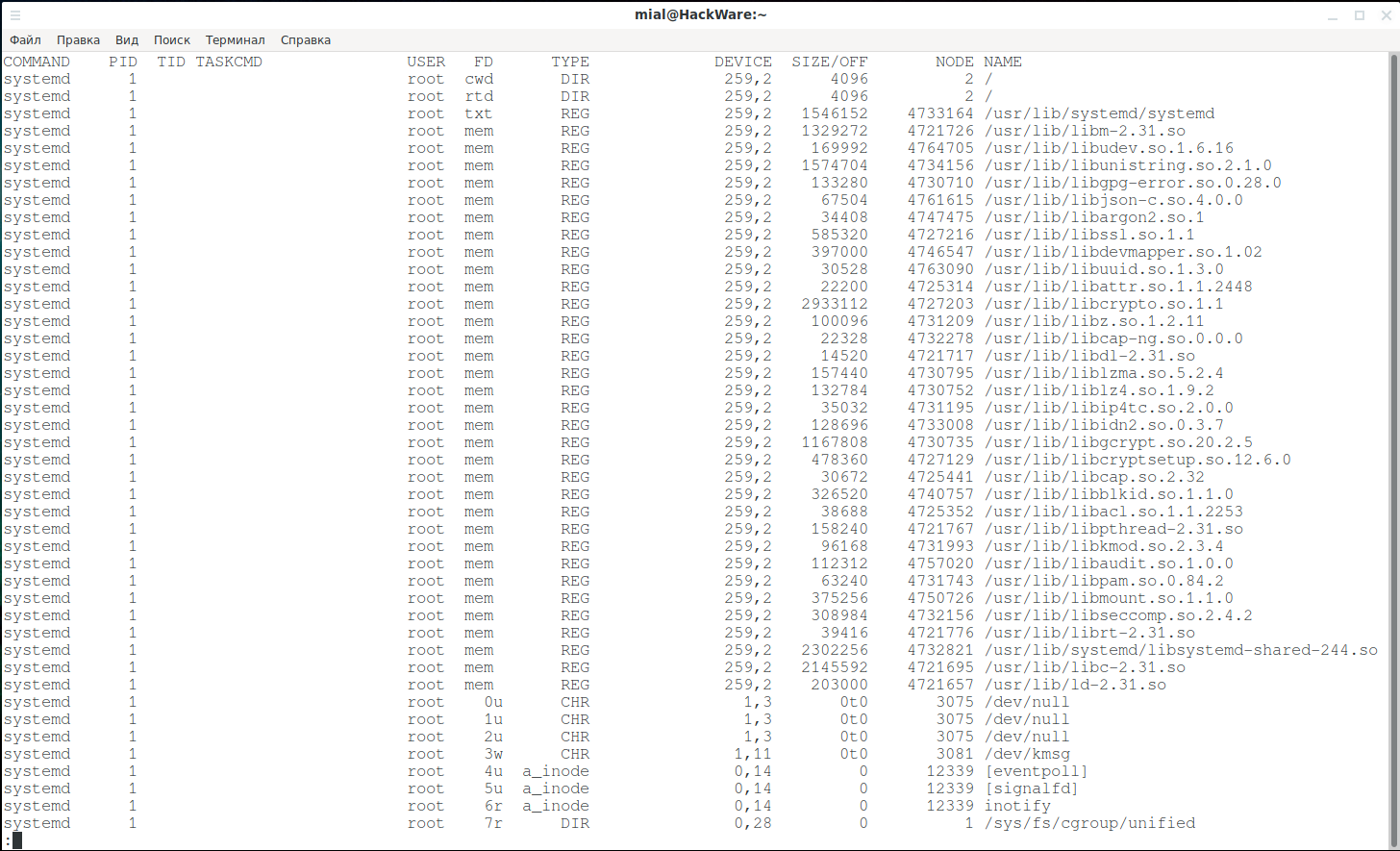Click the /sys/fs/cgroup/unified path
Screen dimensions: 1400x851
coord(1089,823)
